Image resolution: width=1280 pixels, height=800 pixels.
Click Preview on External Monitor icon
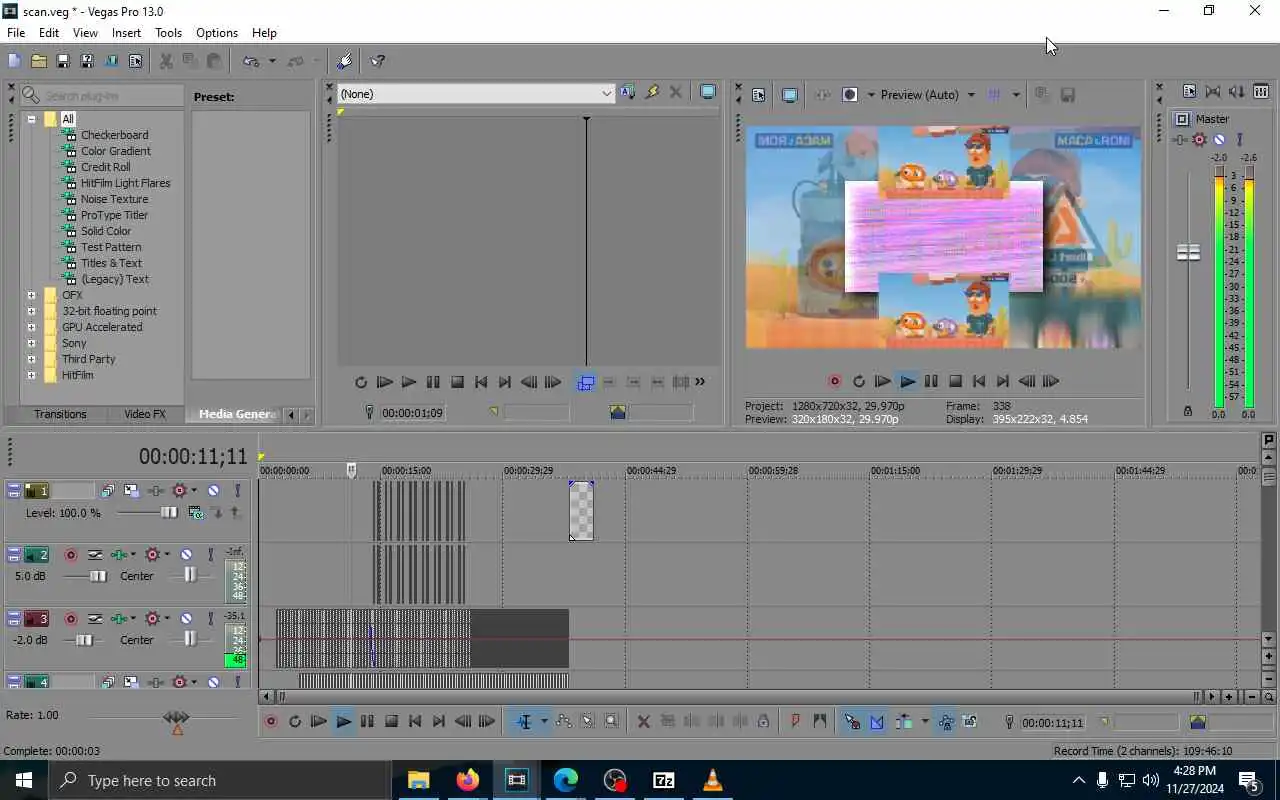point(790,95)
